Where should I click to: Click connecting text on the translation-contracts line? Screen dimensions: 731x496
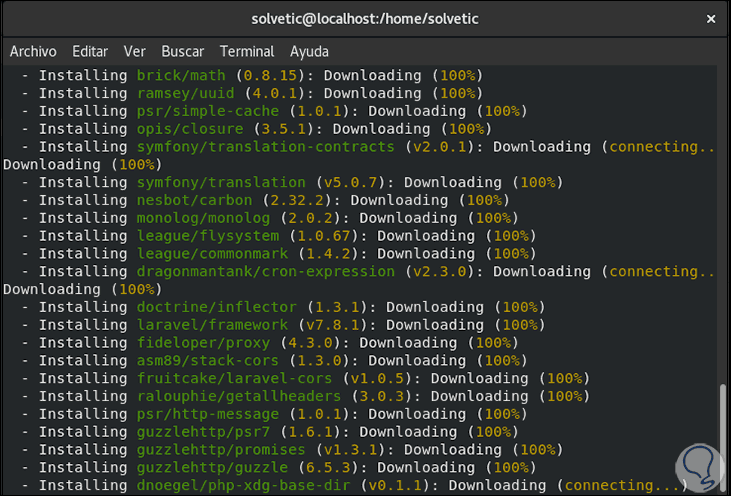[662, 146]
